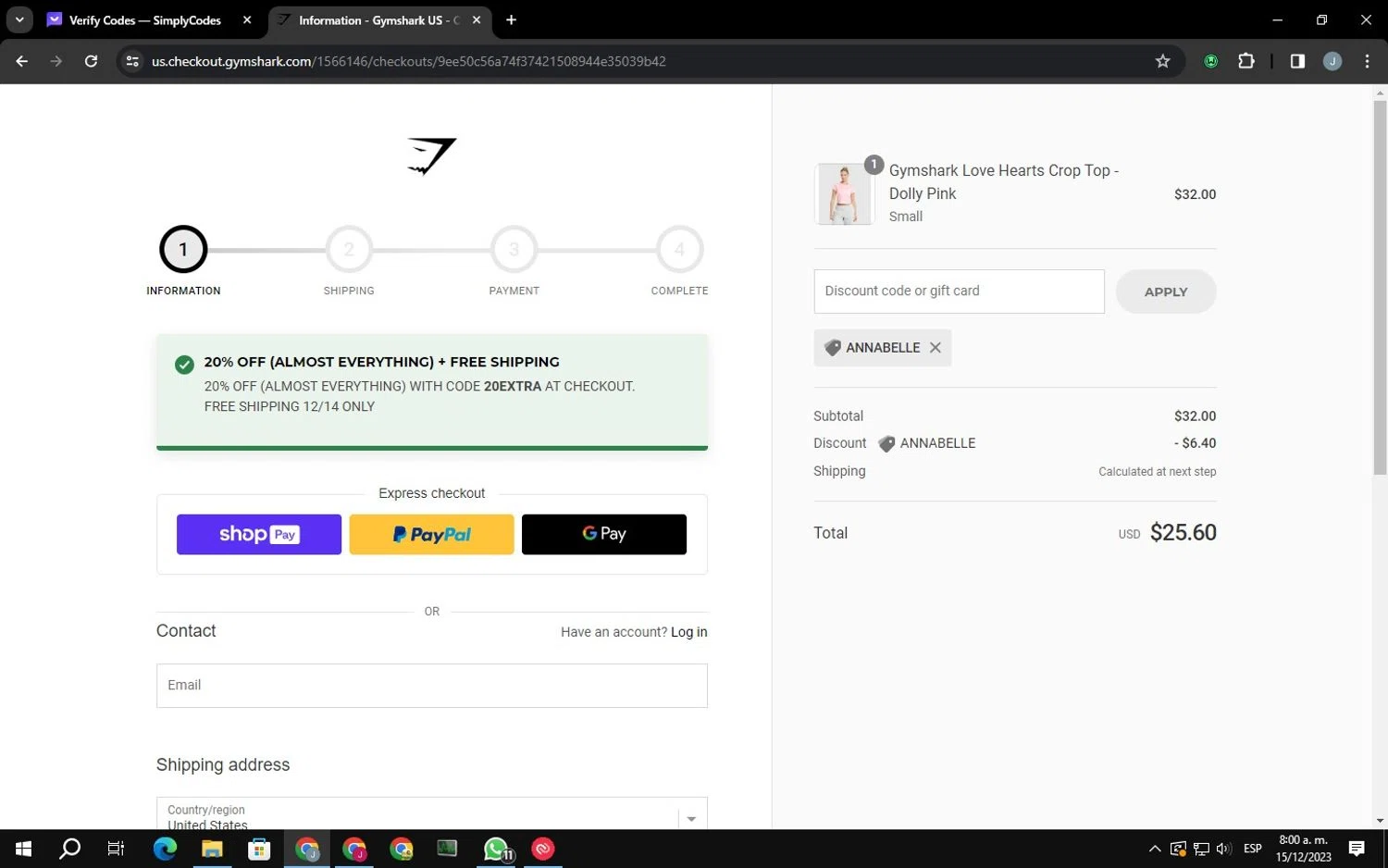Click scrollbar down arrow
Screen dimensions: 1388x868
point(1380,821)
